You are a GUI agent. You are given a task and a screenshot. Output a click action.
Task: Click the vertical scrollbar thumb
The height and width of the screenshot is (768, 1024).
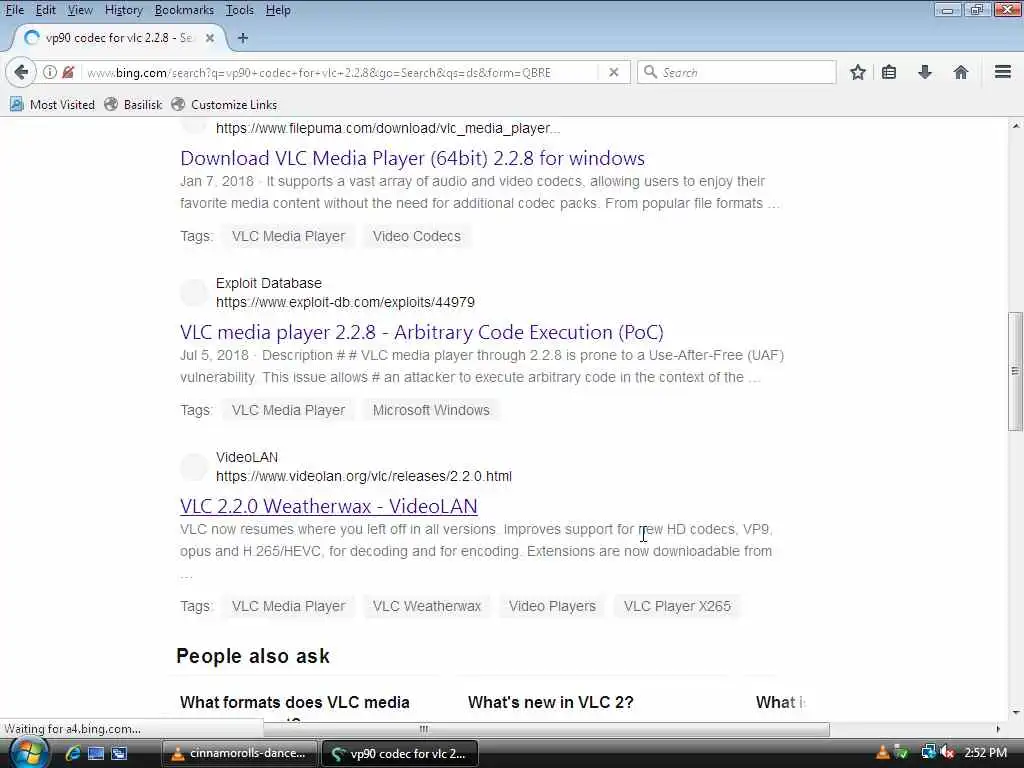(1015, 371)
